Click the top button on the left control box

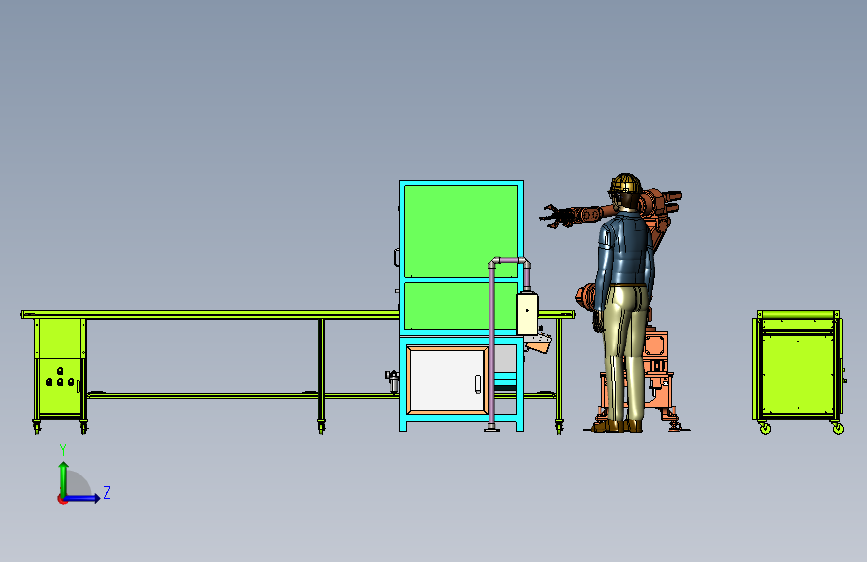[x=60, y=371]
